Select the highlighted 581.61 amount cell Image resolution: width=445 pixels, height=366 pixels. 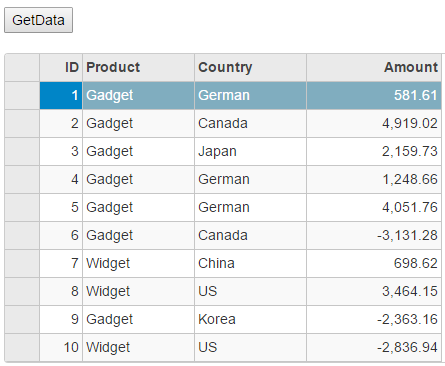pyautogui.click(x=374, y=95)
